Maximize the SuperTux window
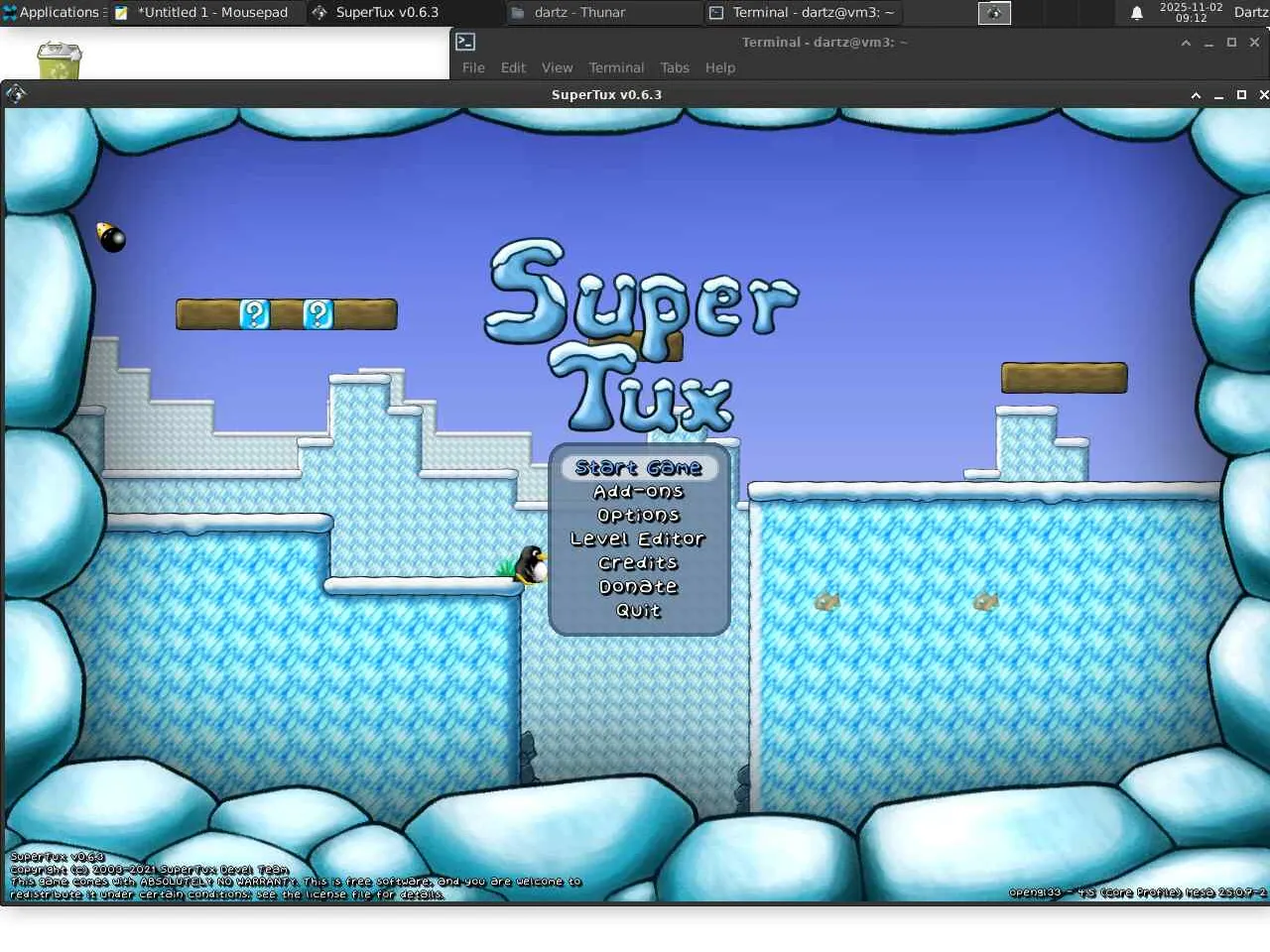 coord(1241,95)
